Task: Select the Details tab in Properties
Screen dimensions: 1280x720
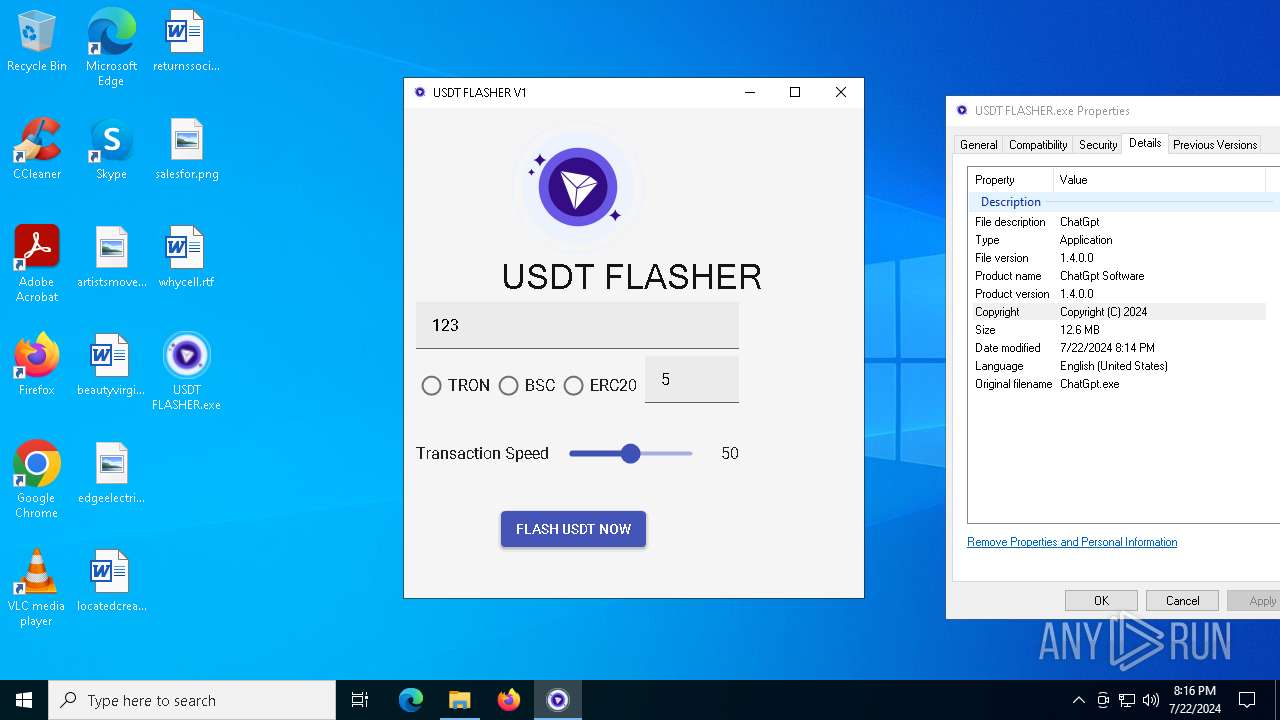Action: pyautogui.click(x=1145, y=143)
